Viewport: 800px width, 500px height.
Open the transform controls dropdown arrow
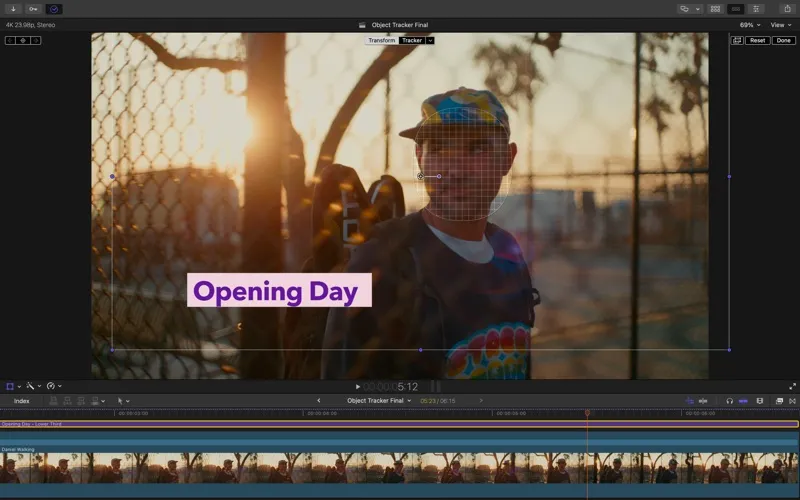tap(19, 387)
